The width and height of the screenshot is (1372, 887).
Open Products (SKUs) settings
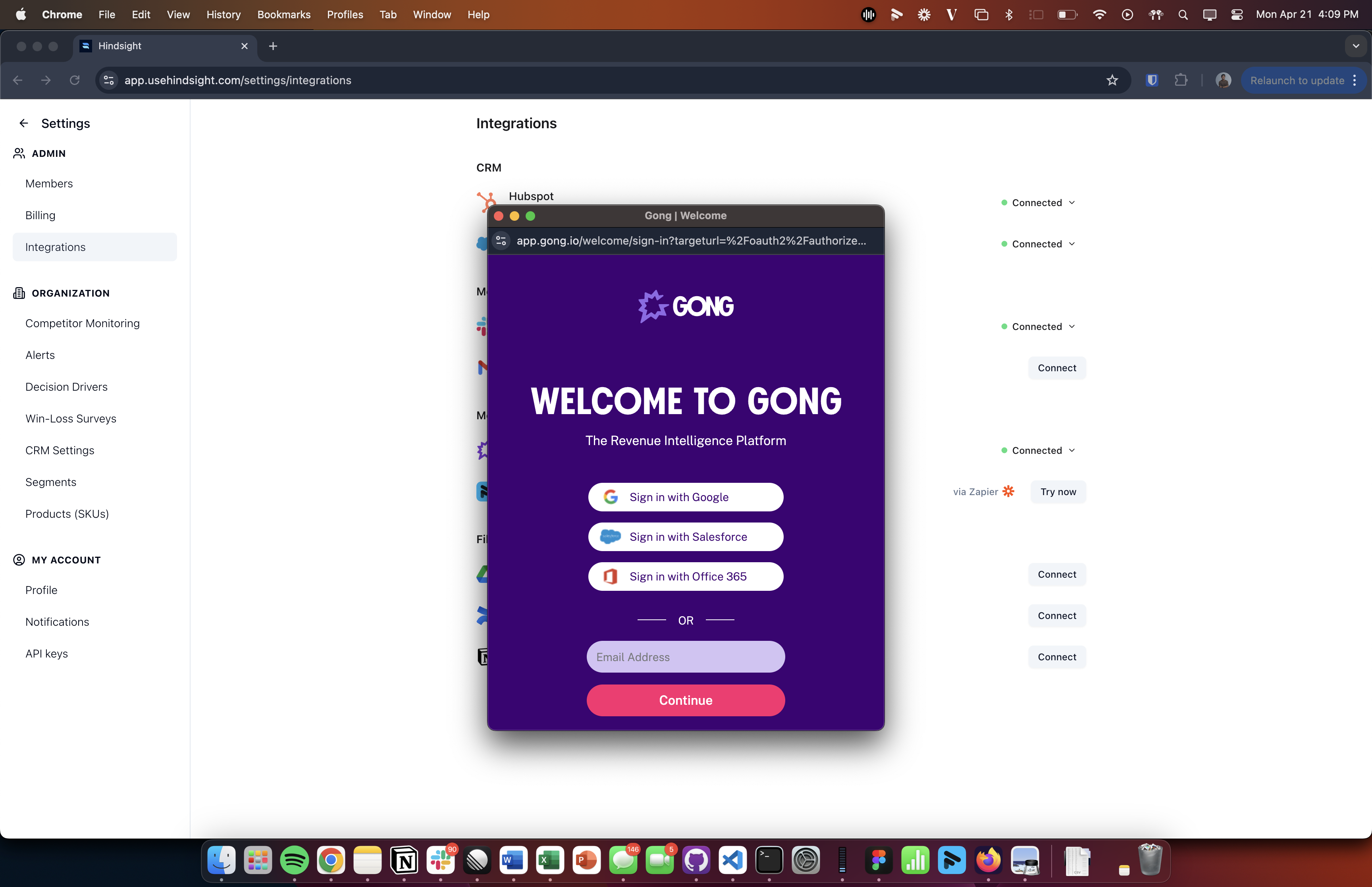click(x=67, y=514)
